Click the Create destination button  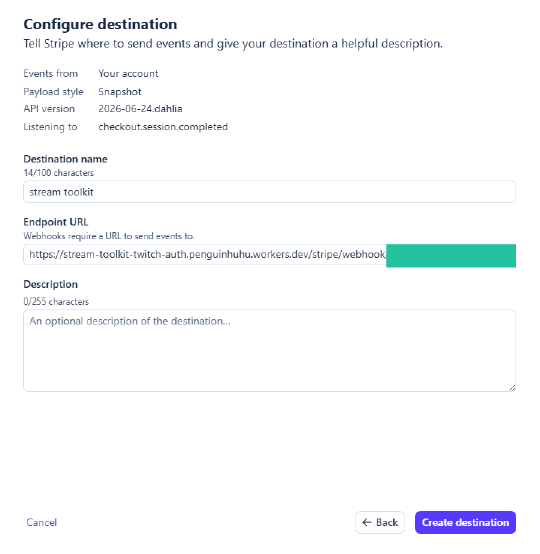[x=465, y=522]
